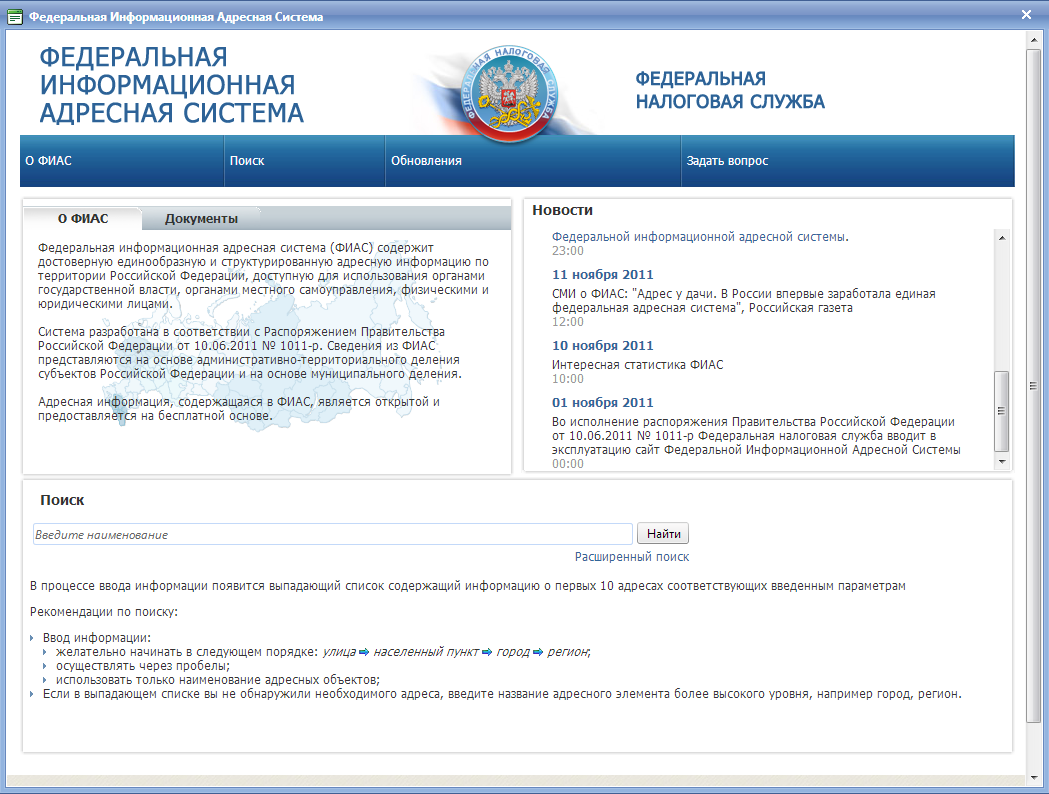Click the main page scroll-down arrow
The width and height of the screenshot is (1049, 794).
click(x=1034, y=777)
